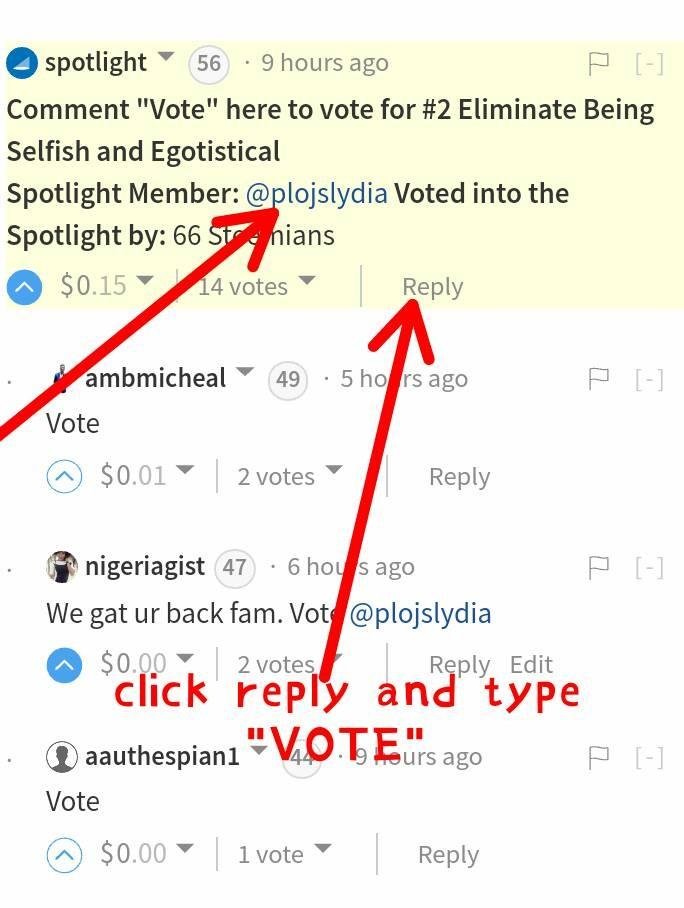The width and height of the screenshot is (684, 908).
Task: Flag aauthespian1's comment
Action: (598, 757)
